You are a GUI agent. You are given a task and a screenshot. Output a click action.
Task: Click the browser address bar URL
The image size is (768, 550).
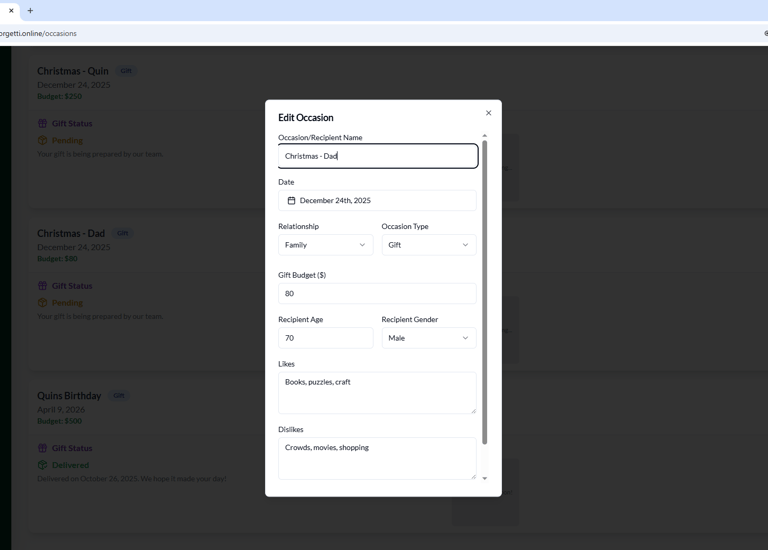pos(38,33)
